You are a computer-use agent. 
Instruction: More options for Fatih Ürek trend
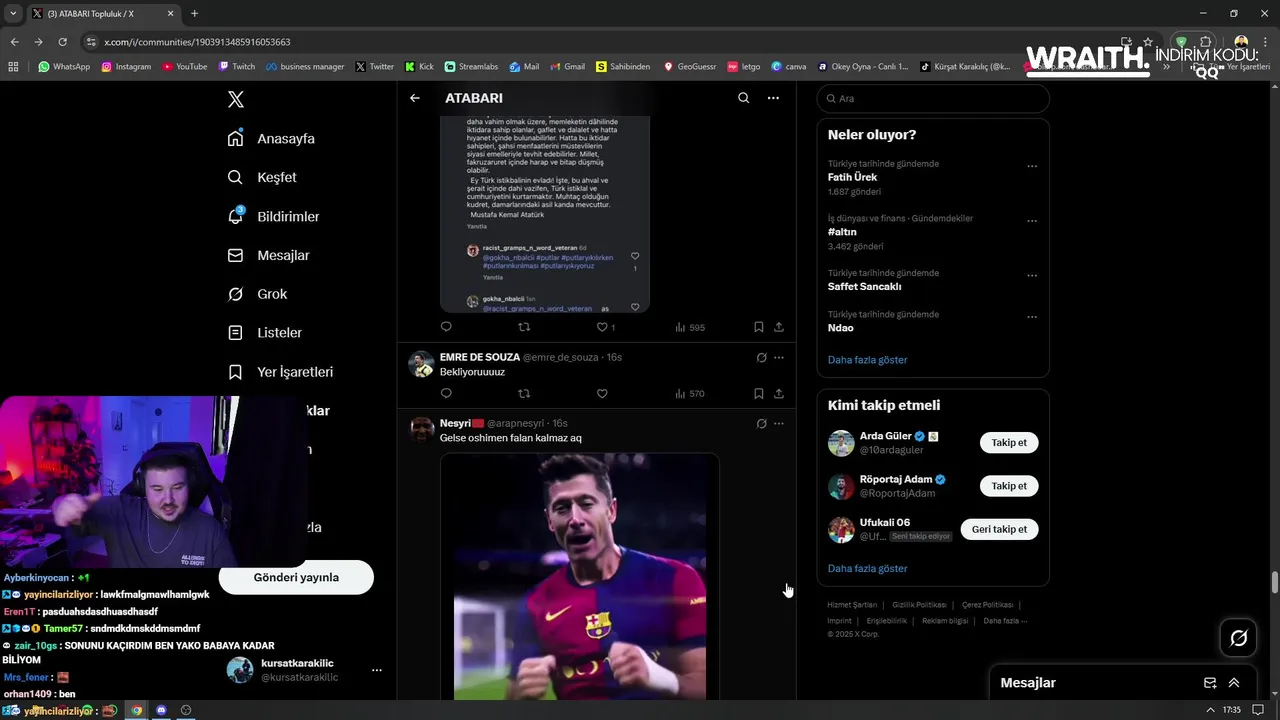tap(1032, 166)
